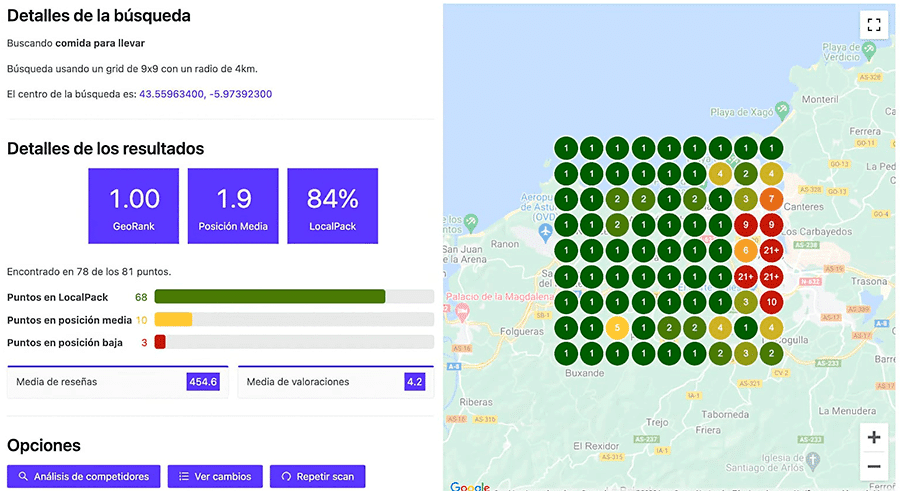Zoom out on the map

(x=874, y=466)
